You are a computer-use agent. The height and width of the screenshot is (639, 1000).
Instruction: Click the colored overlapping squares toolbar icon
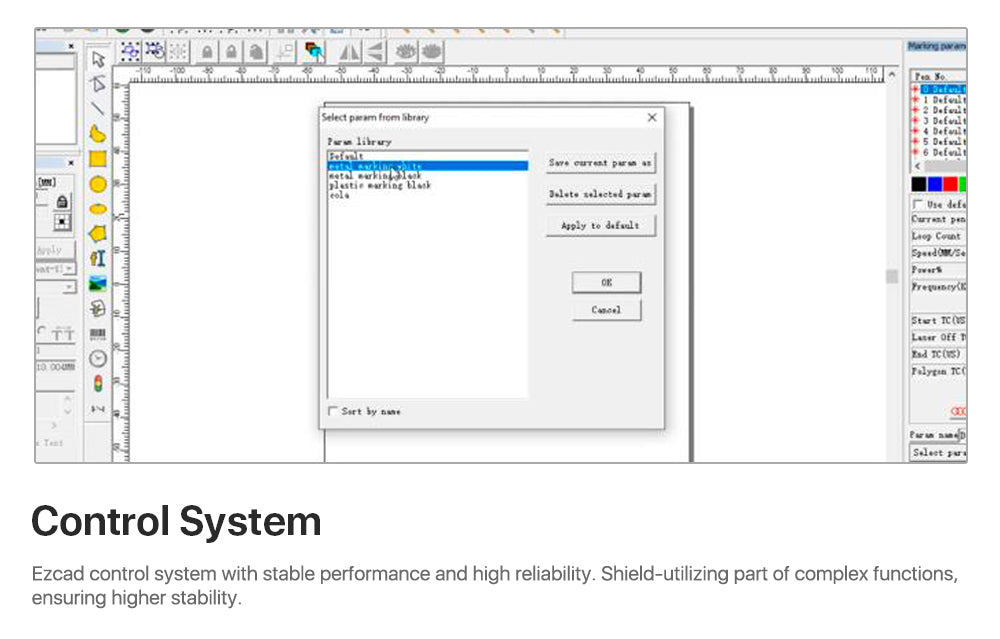(x=314, y=52)
